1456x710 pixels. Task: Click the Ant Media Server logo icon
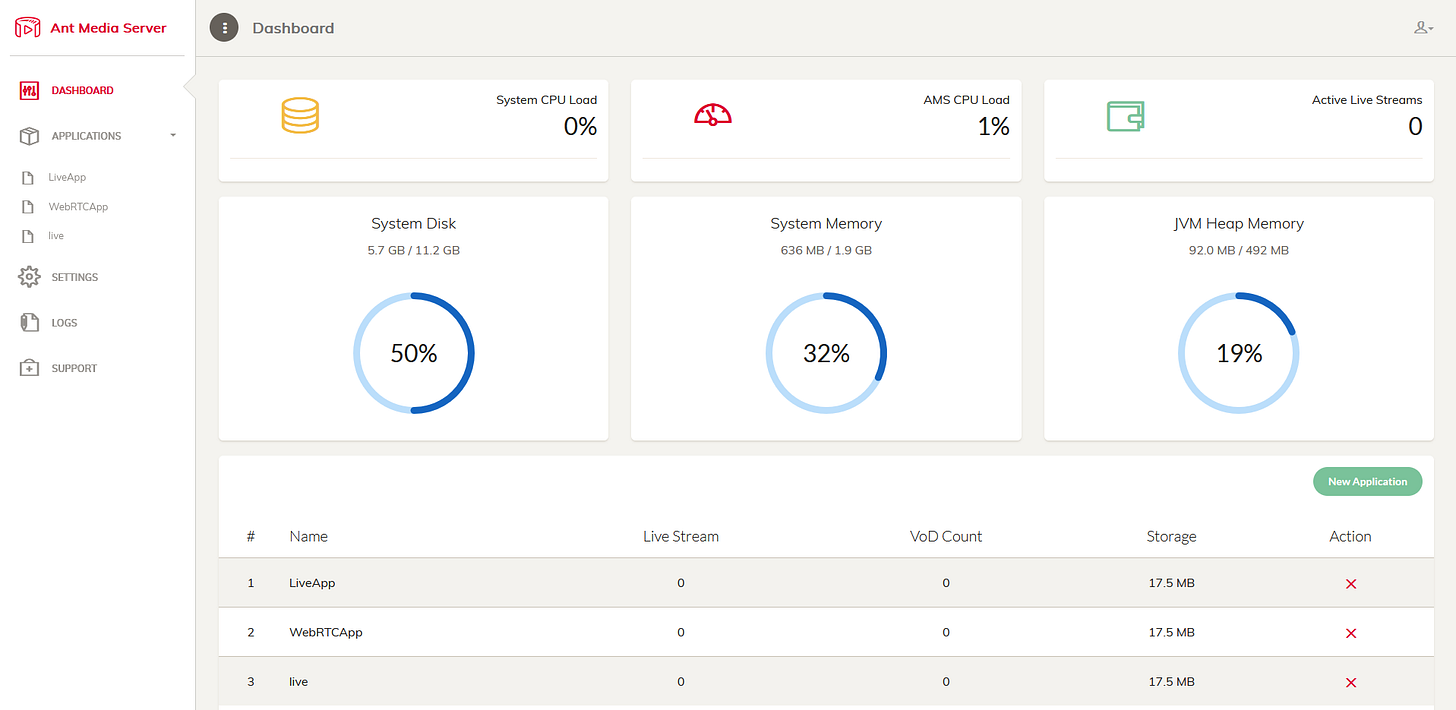[x=27, y=28]
